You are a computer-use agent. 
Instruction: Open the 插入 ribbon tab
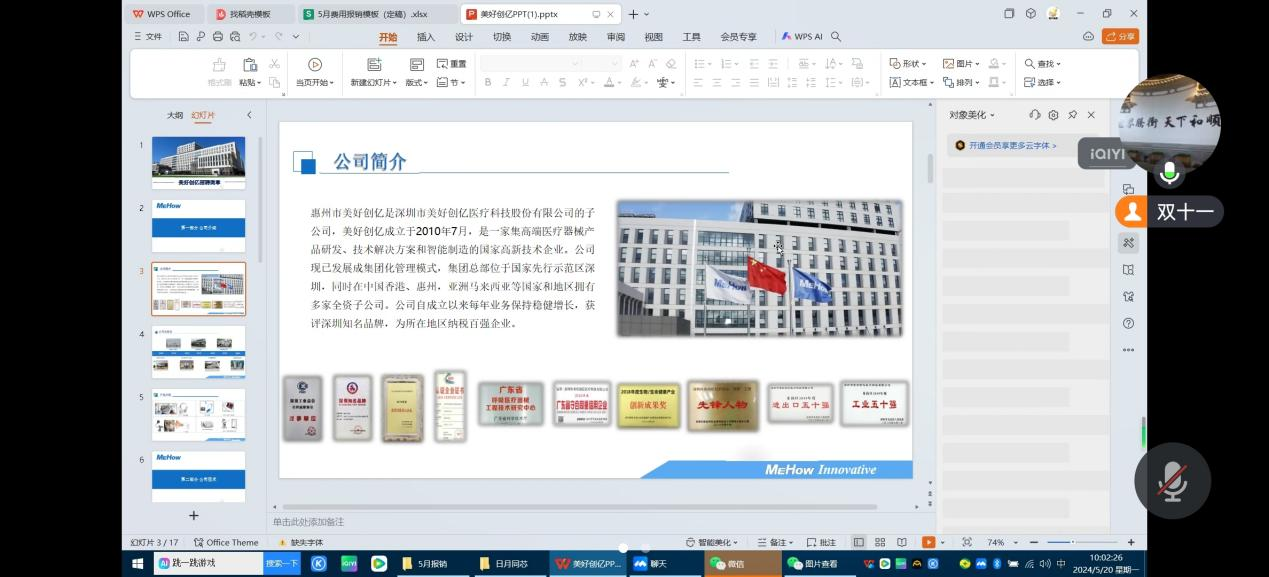426,37
